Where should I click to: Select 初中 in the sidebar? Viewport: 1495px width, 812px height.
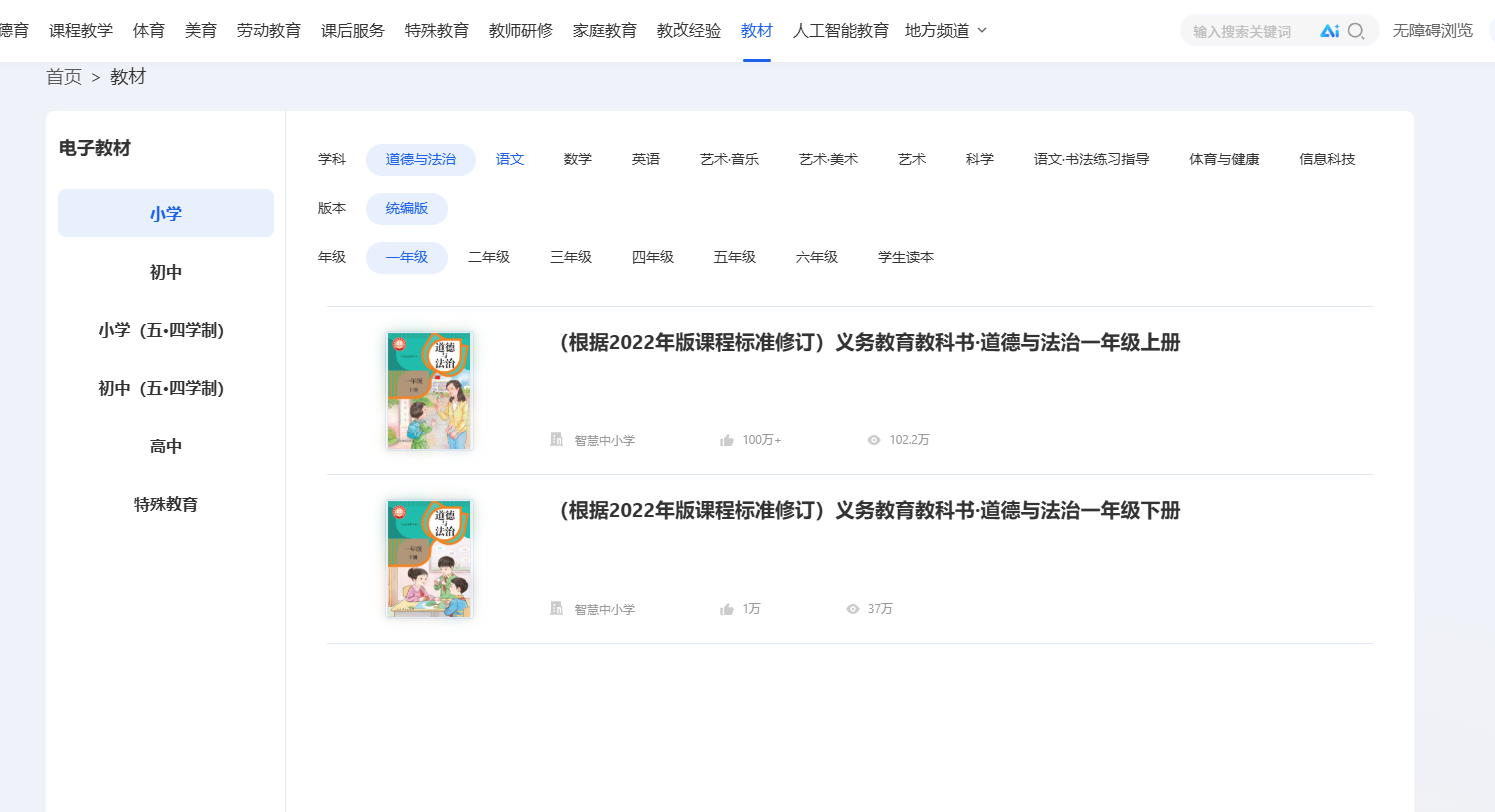[166, 272]
